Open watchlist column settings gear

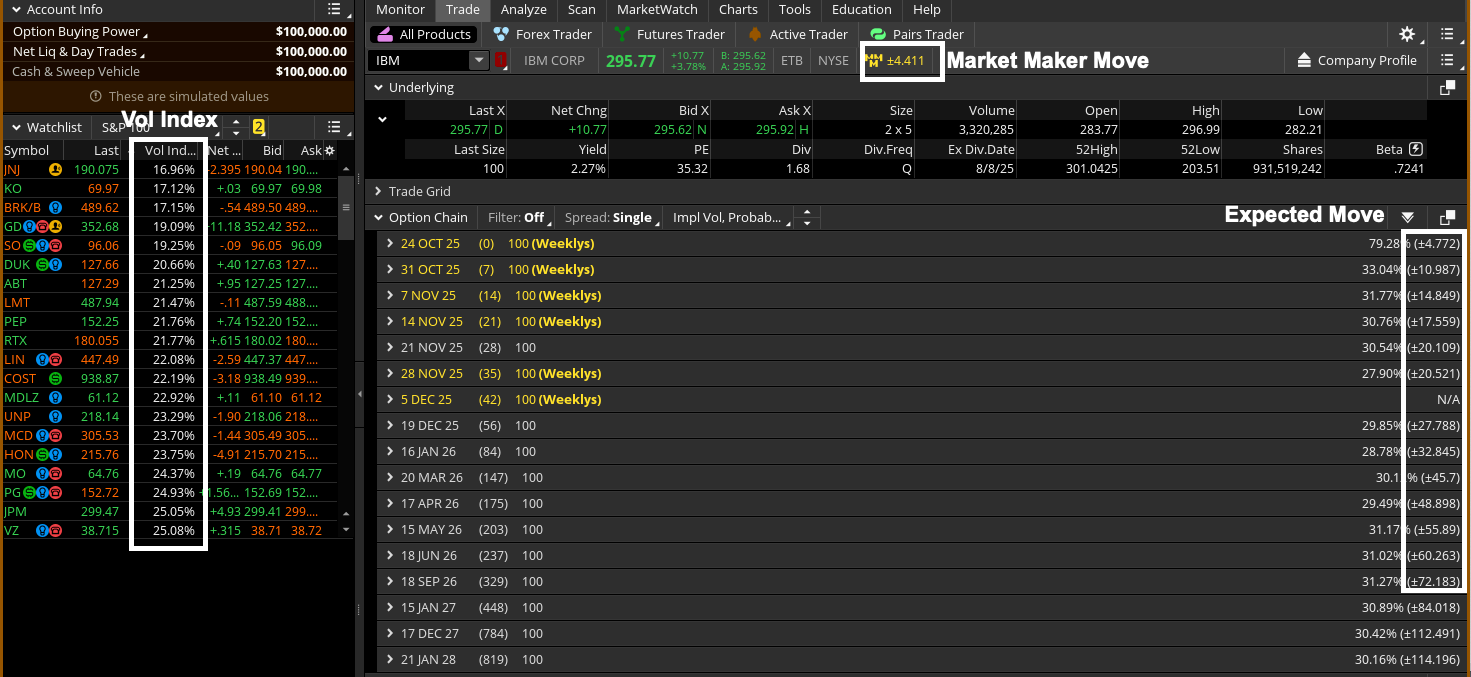[330, 150]
